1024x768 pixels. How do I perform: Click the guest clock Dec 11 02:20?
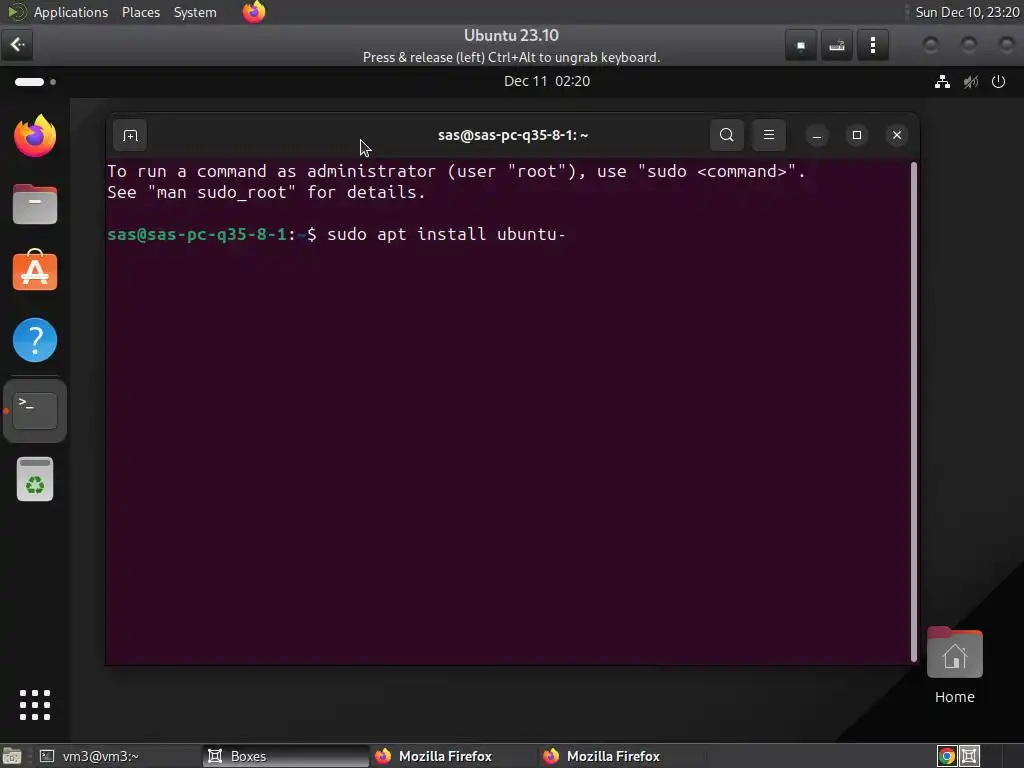point(547,82)
